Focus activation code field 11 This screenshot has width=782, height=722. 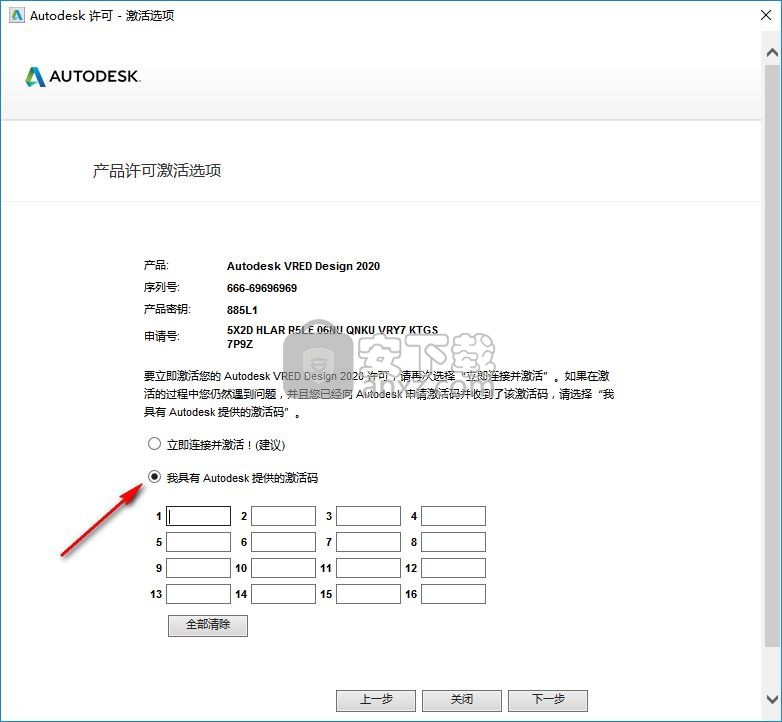pos(368,568)
